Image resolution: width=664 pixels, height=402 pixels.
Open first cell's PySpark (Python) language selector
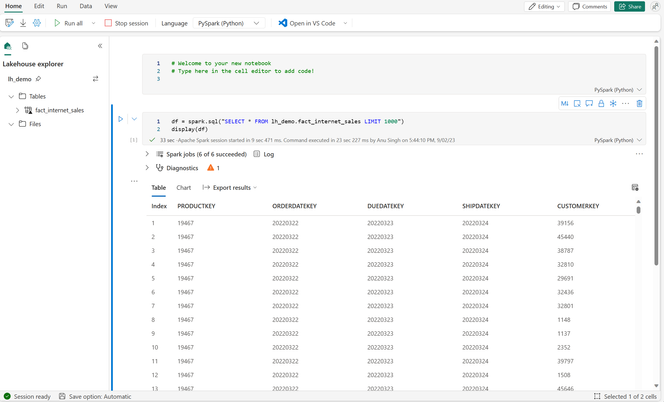(x=618, y=90)
